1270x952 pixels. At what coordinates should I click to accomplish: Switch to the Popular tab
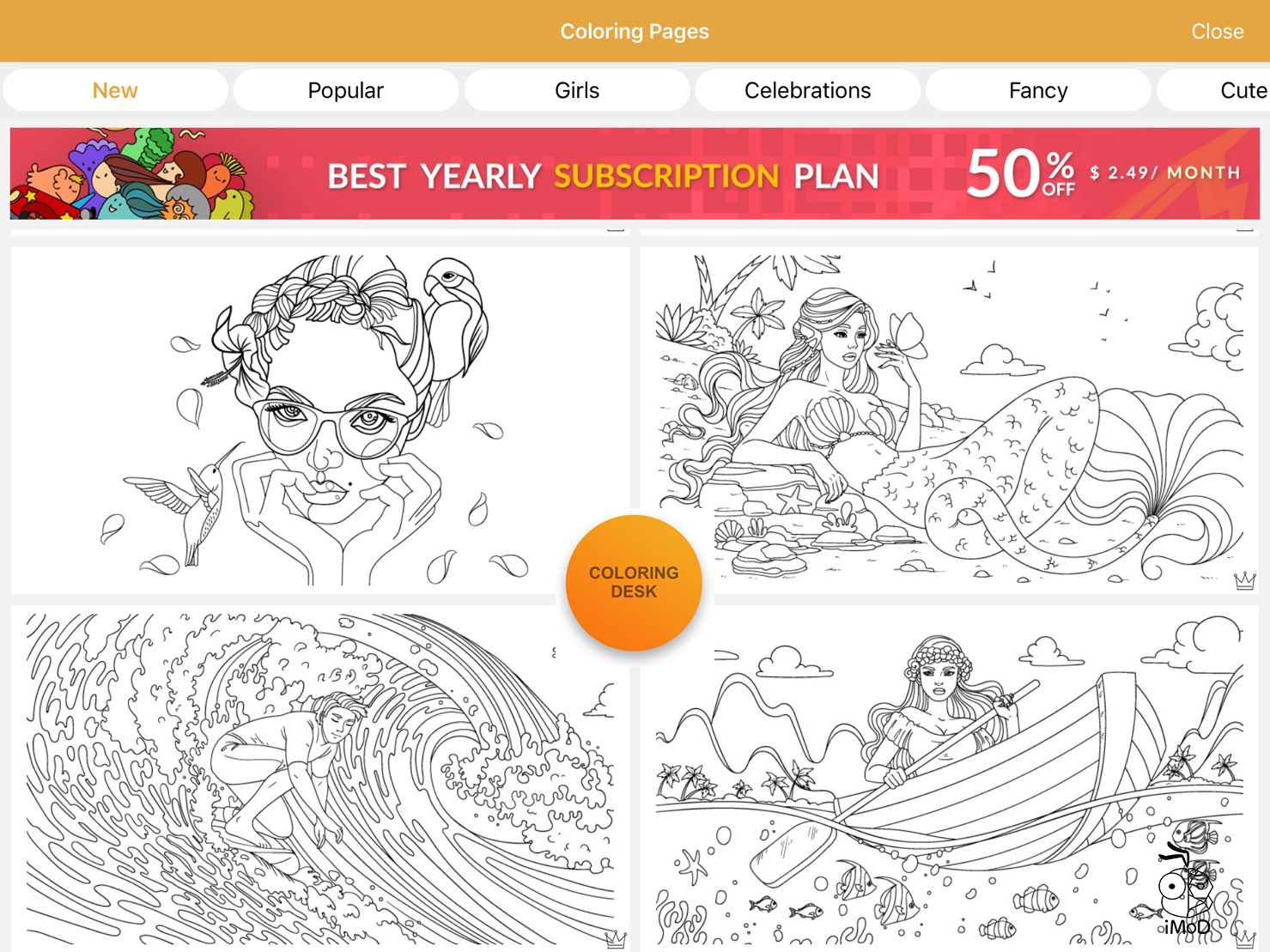click(x=345, y=90)
